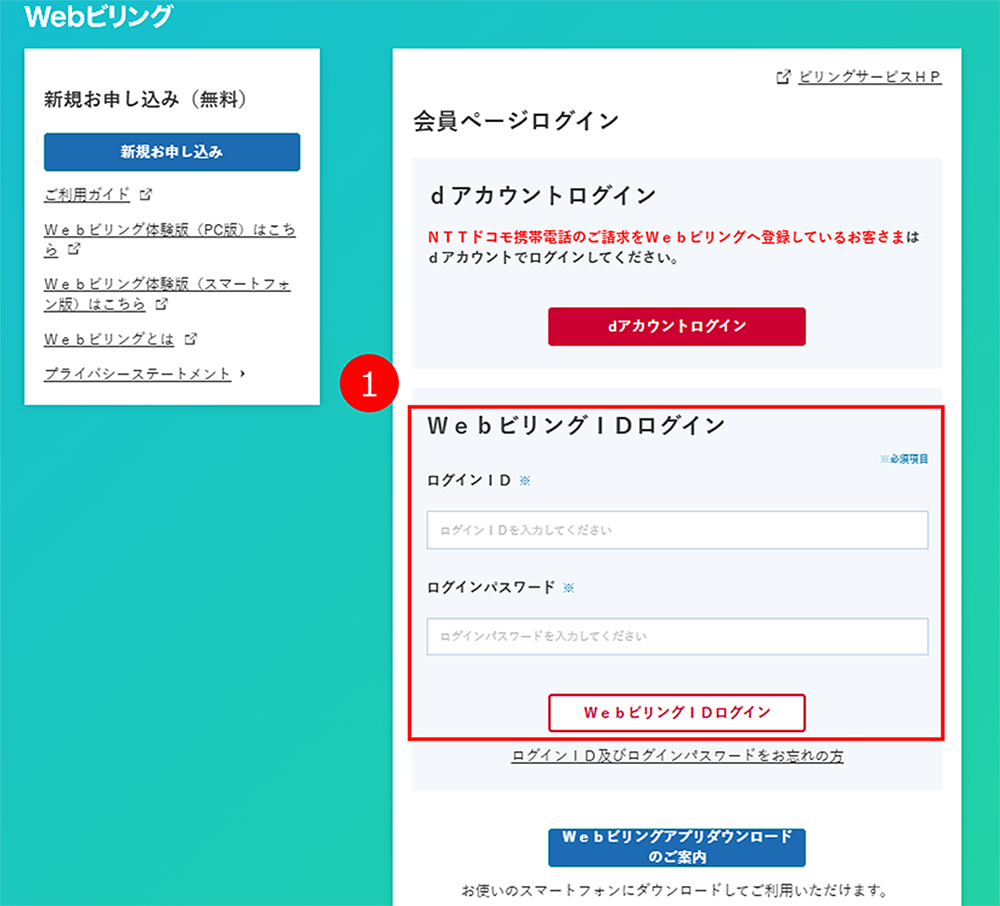This screenshot has width=1000, height=906.
Task: Open プライバシーステートメント link
Action: point(137,374)
